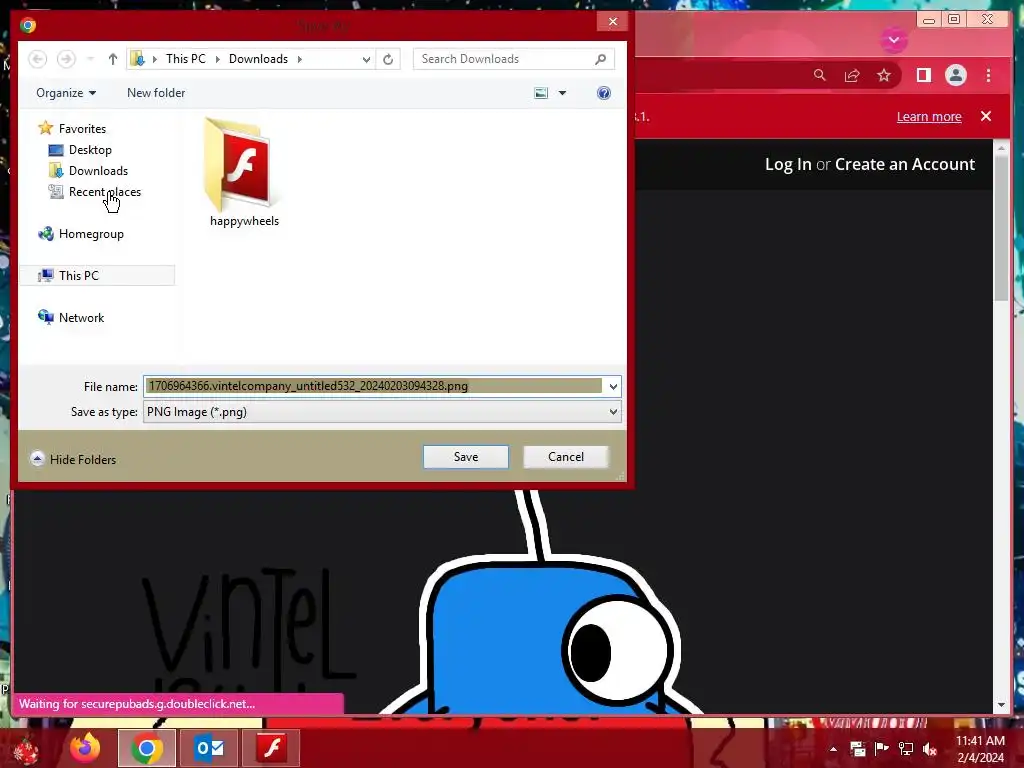Open Action Center flag icon

[881, 749]
